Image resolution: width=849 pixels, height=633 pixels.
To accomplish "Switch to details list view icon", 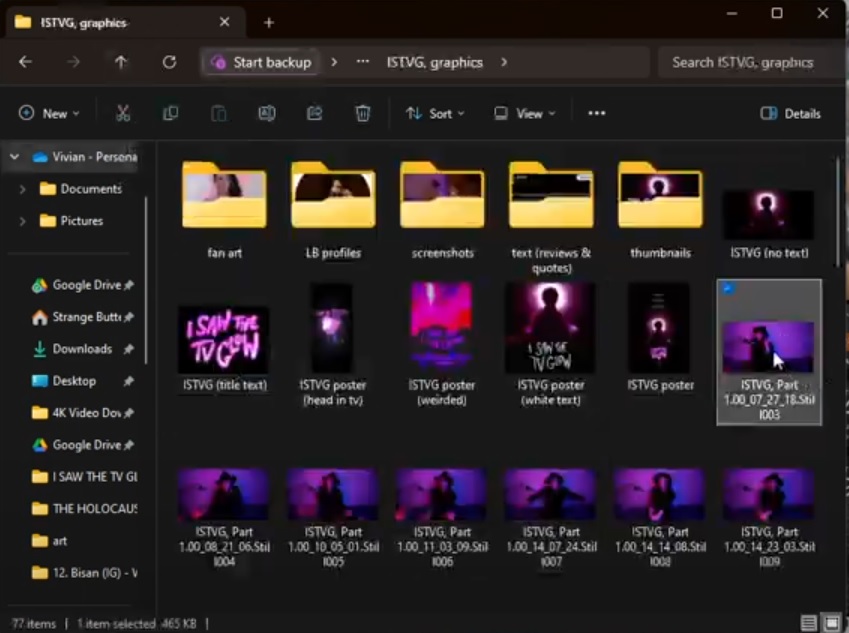I will click(x=808, y=623).
